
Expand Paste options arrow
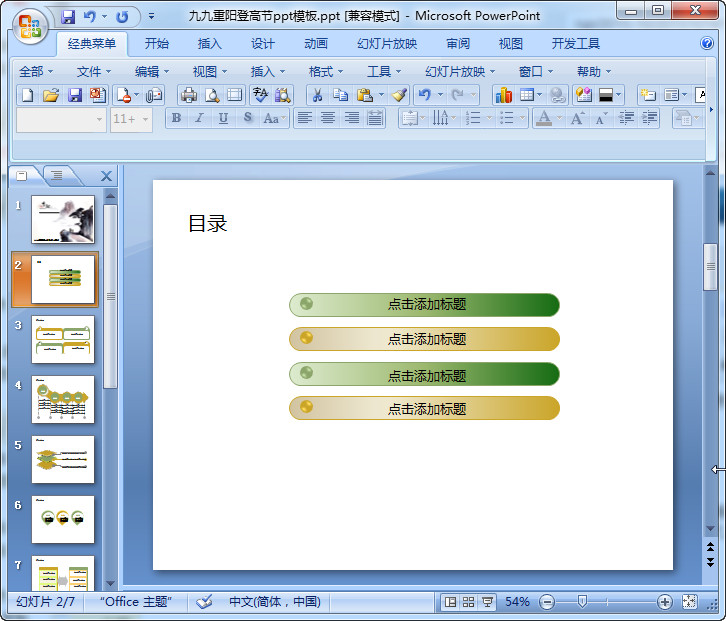(381, 95)
